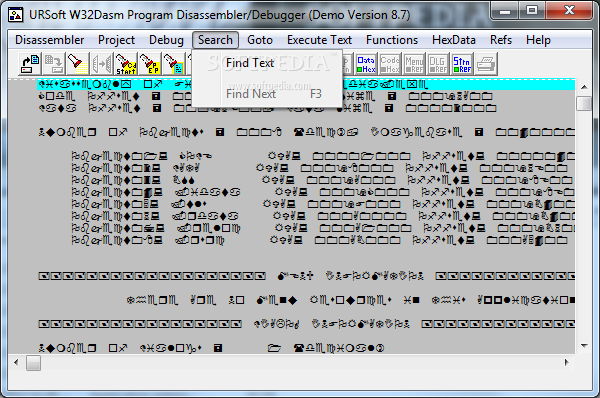This screenshot has width=600, height=398.
Task: Click the Open File to Disassemble icon
Action: pyautogui.click(x=30, y=64)
